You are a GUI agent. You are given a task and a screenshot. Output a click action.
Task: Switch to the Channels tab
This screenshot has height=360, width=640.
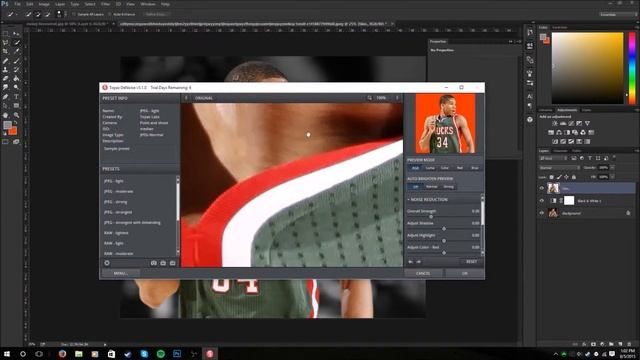560,151
